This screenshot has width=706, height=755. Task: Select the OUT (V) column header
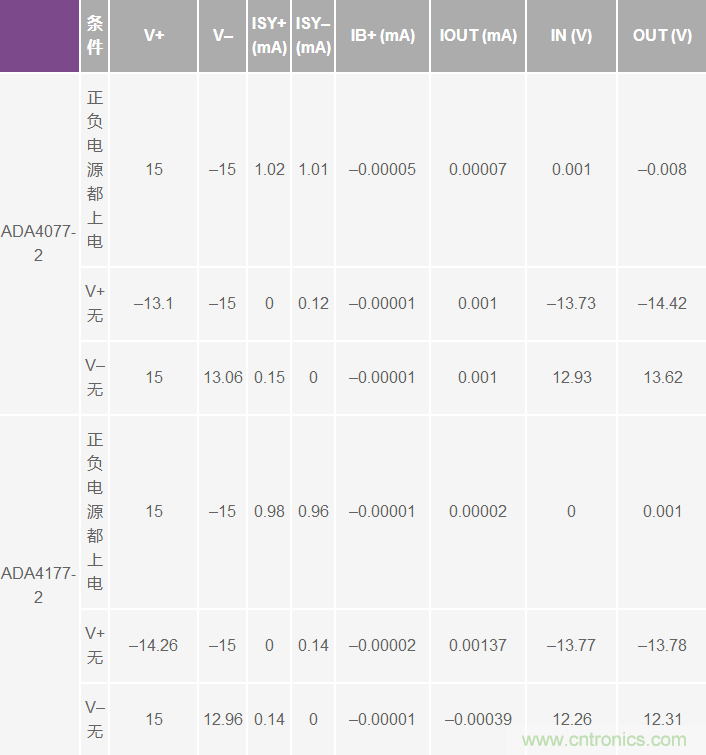662,36
